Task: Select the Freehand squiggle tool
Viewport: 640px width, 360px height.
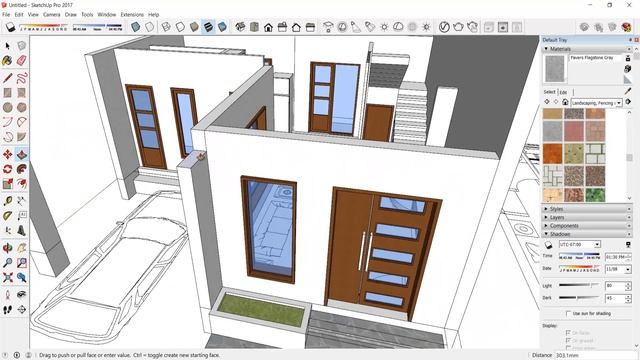Action: point(22,78)
